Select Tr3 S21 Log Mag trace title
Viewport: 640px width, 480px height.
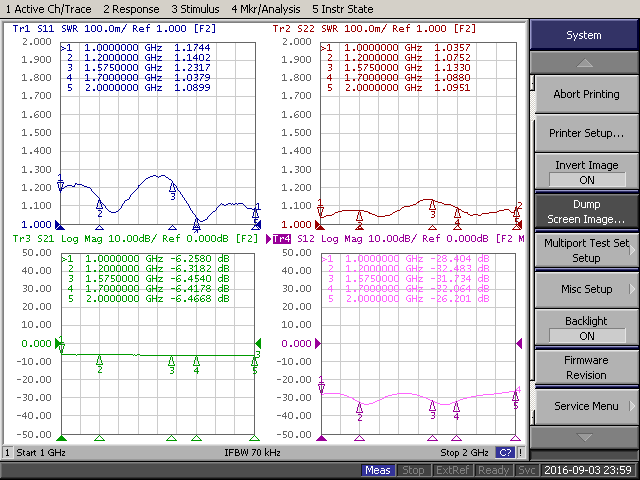135,239
